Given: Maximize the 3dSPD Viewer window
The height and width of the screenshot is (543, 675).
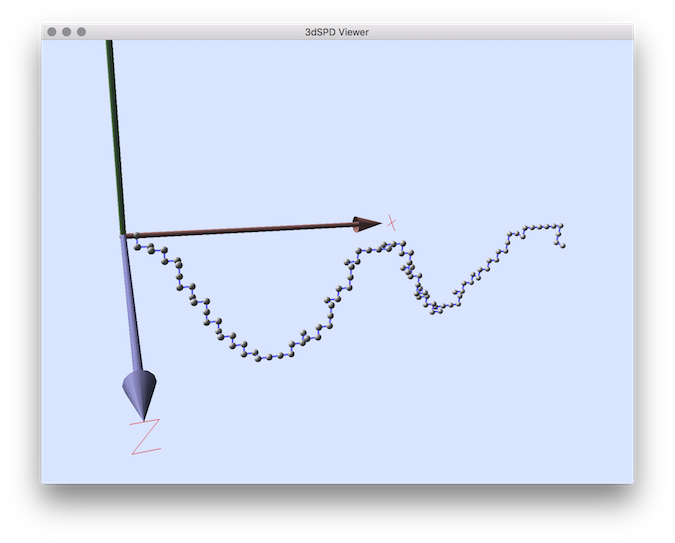Looking at the screenshot, I should click(82, 32).
